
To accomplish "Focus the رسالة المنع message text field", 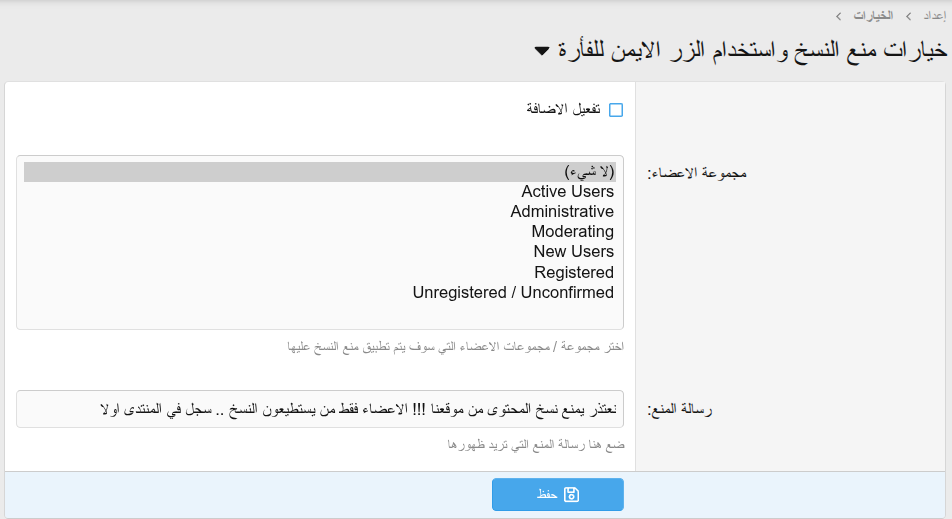I will pyautogui.click(x=320, y=409).
